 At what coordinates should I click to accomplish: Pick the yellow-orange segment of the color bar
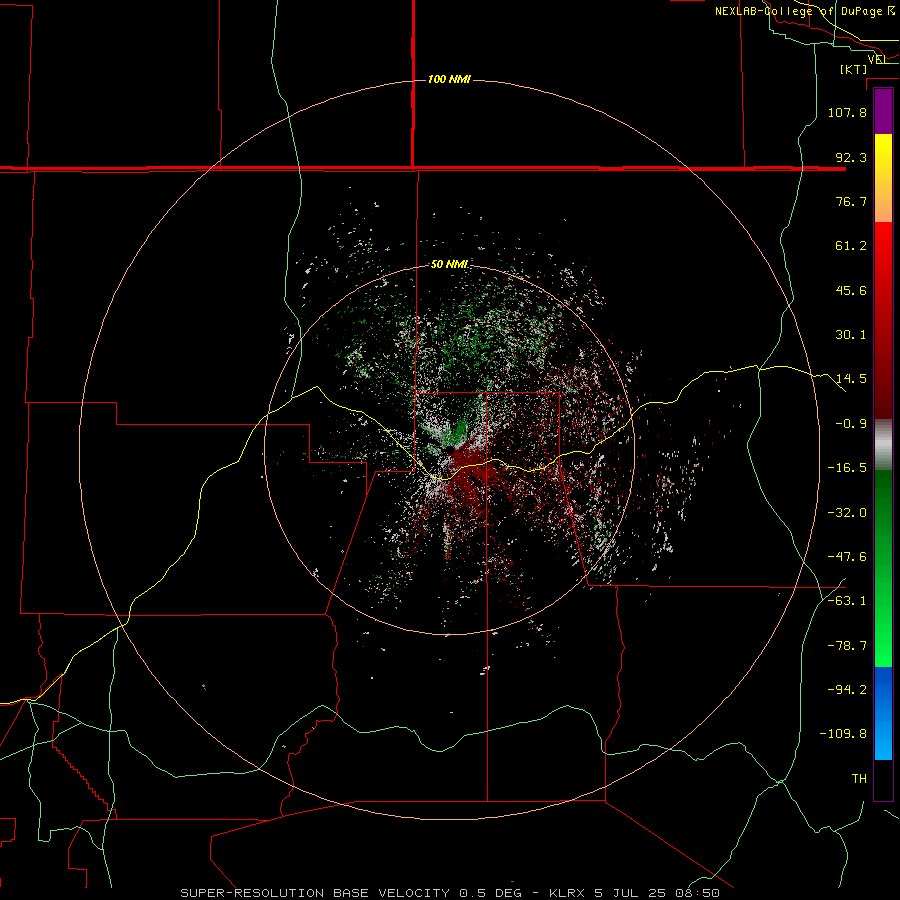(x=883, y=178)
